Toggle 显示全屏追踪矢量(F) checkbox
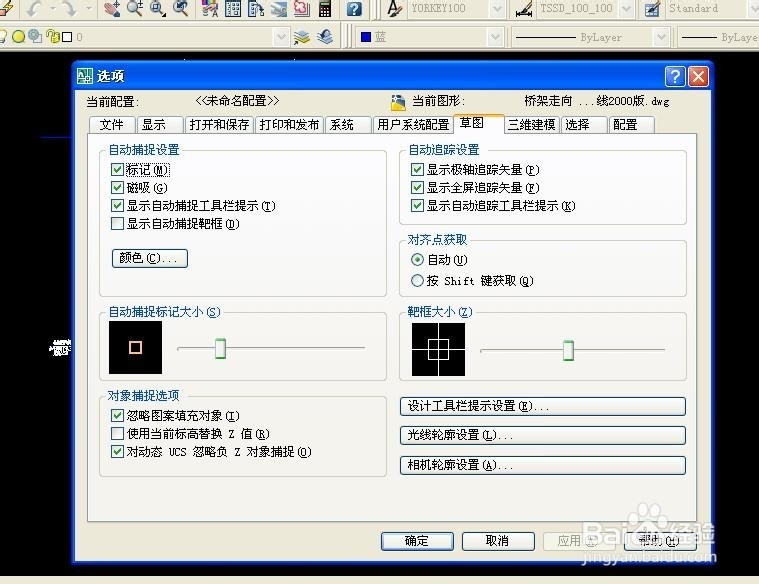Viewport: 759px width, 584px height. coord(417,187)
